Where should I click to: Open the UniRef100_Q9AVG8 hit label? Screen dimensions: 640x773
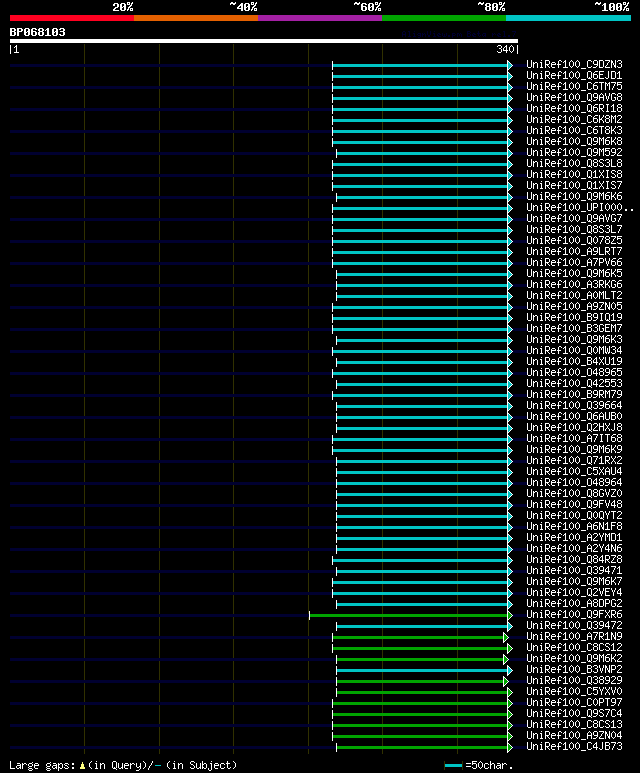[574, 98]
